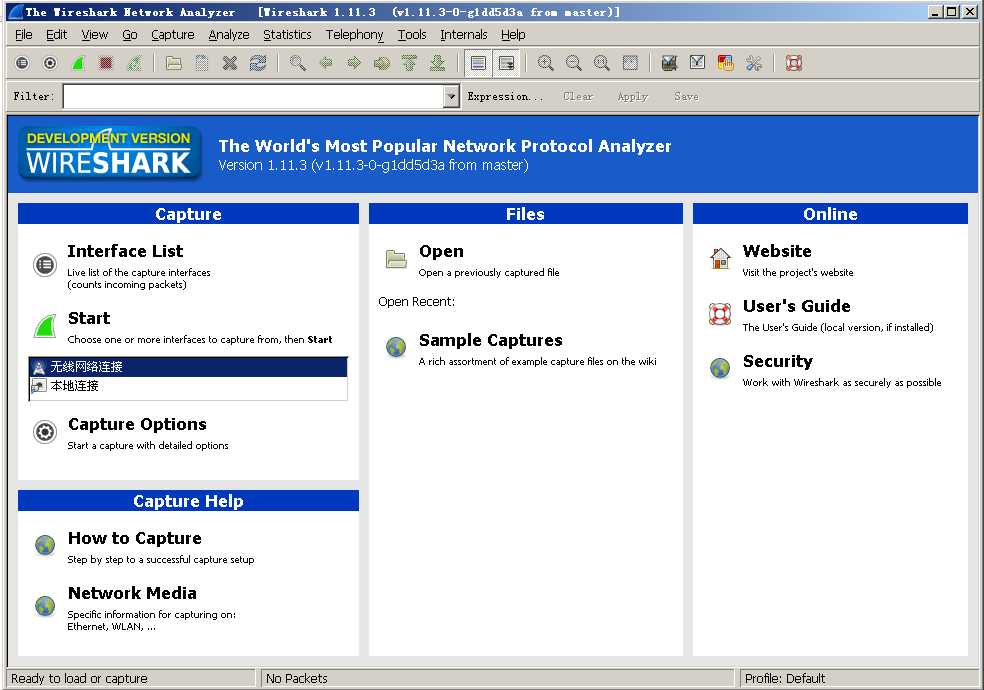Open the Sample Captures link
984x690 pixels.
click(490, 341)
